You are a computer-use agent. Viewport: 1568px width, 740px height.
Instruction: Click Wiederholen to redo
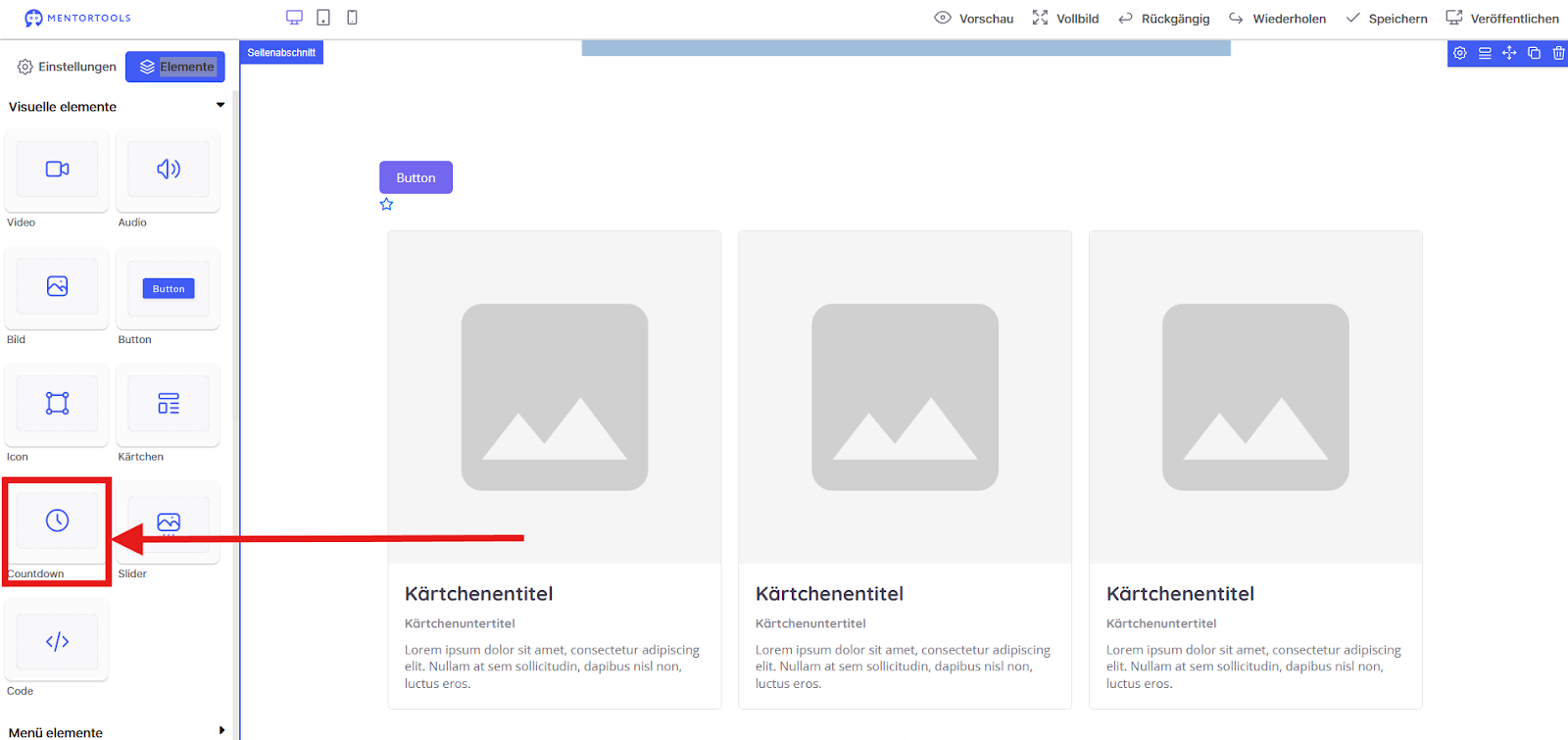pos(1278,19)
